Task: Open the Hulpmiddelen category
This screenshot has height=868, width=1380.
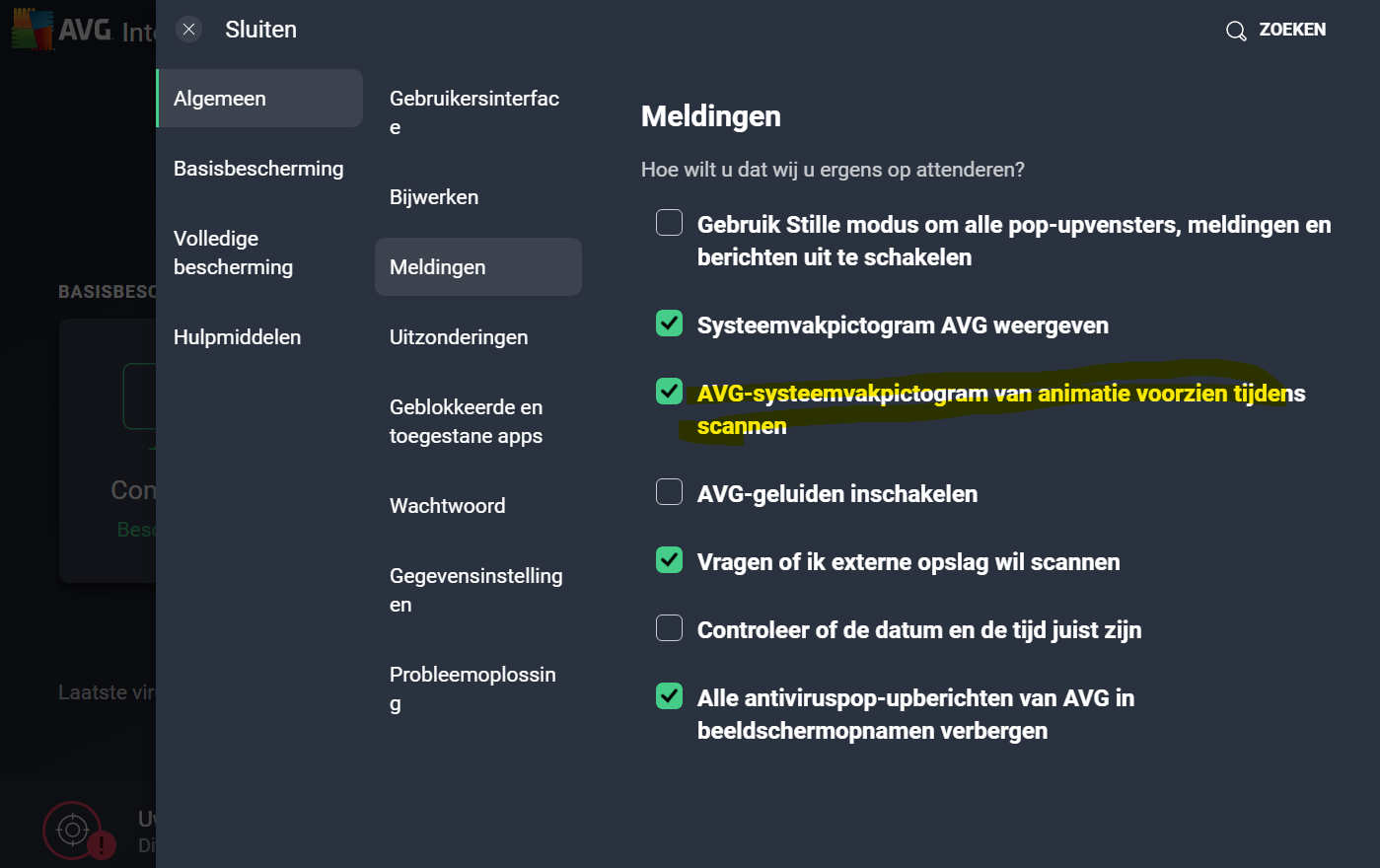Action: 238,337
